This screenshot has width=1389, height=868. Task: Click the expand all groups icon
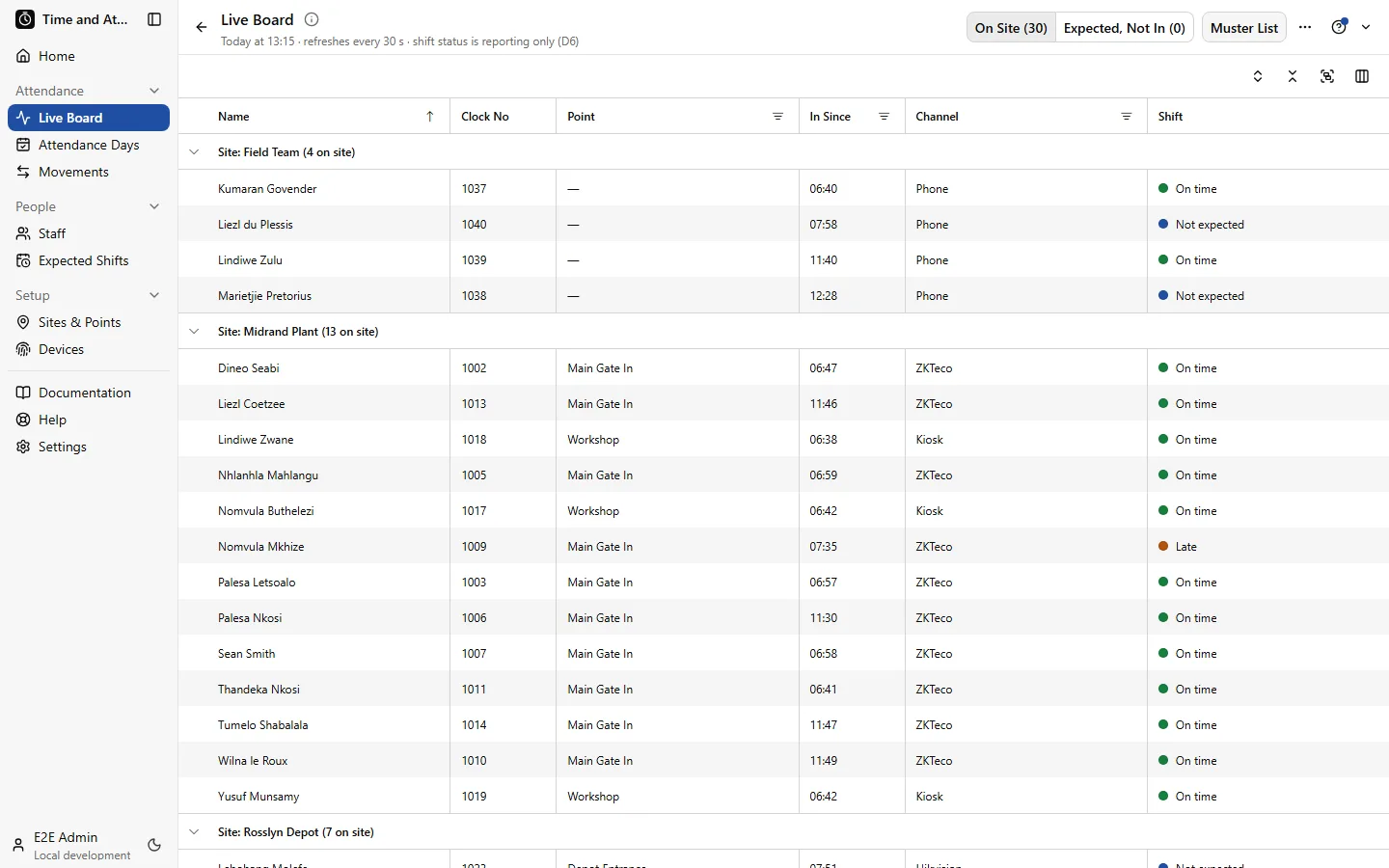[x=1258, y=76]
